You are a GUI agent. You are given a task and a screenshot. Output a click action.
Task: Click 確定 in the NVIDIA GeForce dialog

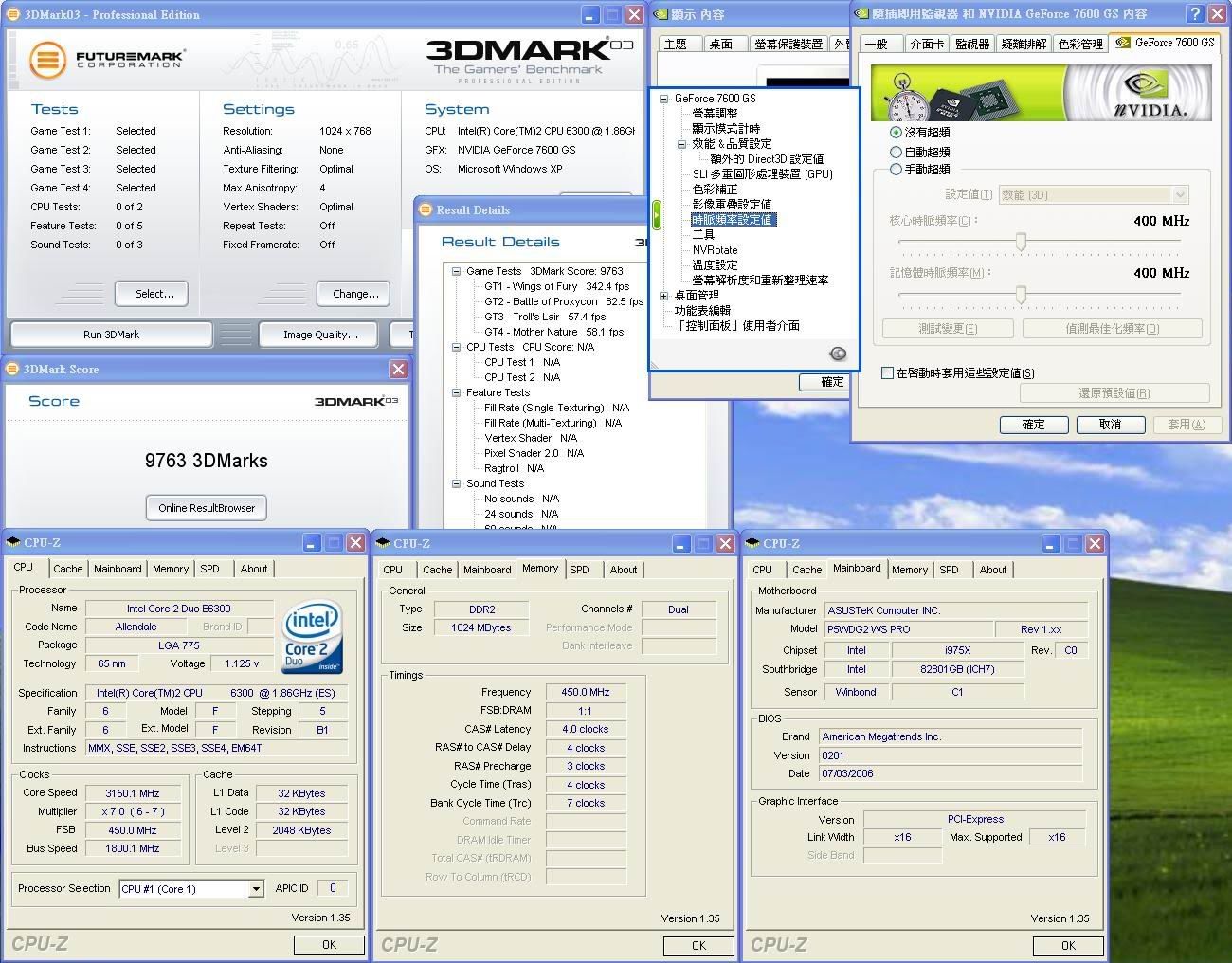point(1034,425)
